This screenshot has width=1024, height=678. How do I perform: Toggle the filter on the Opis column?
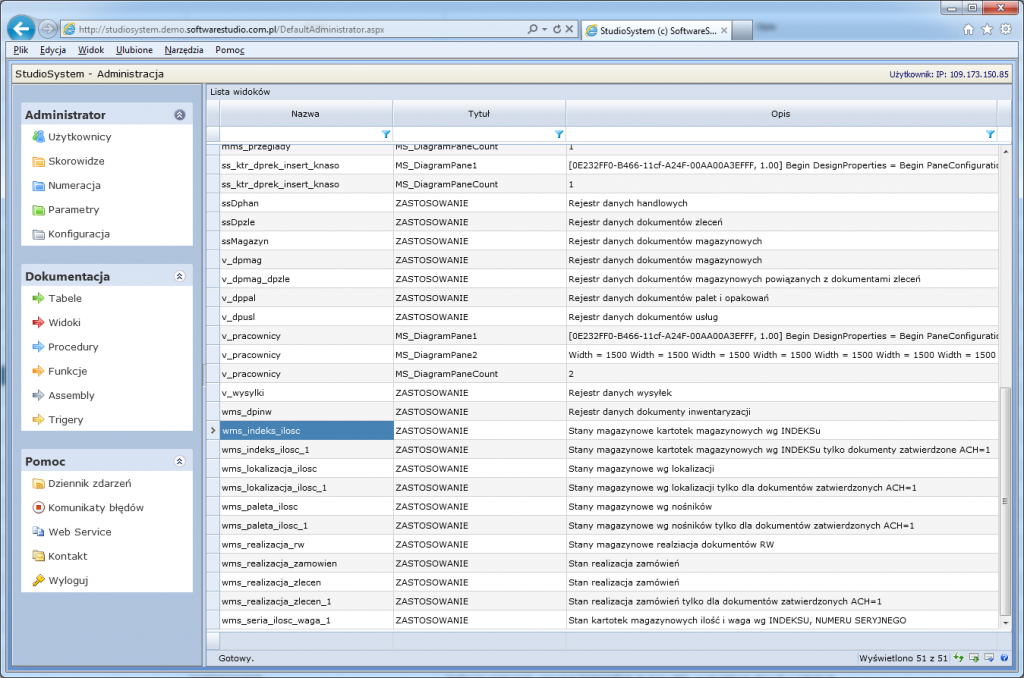coord(990,133)
